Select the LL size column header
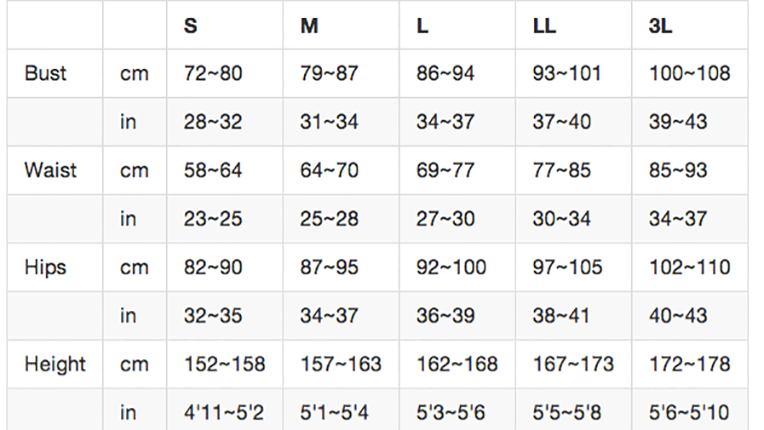The image size is (764, 430). 544,26
